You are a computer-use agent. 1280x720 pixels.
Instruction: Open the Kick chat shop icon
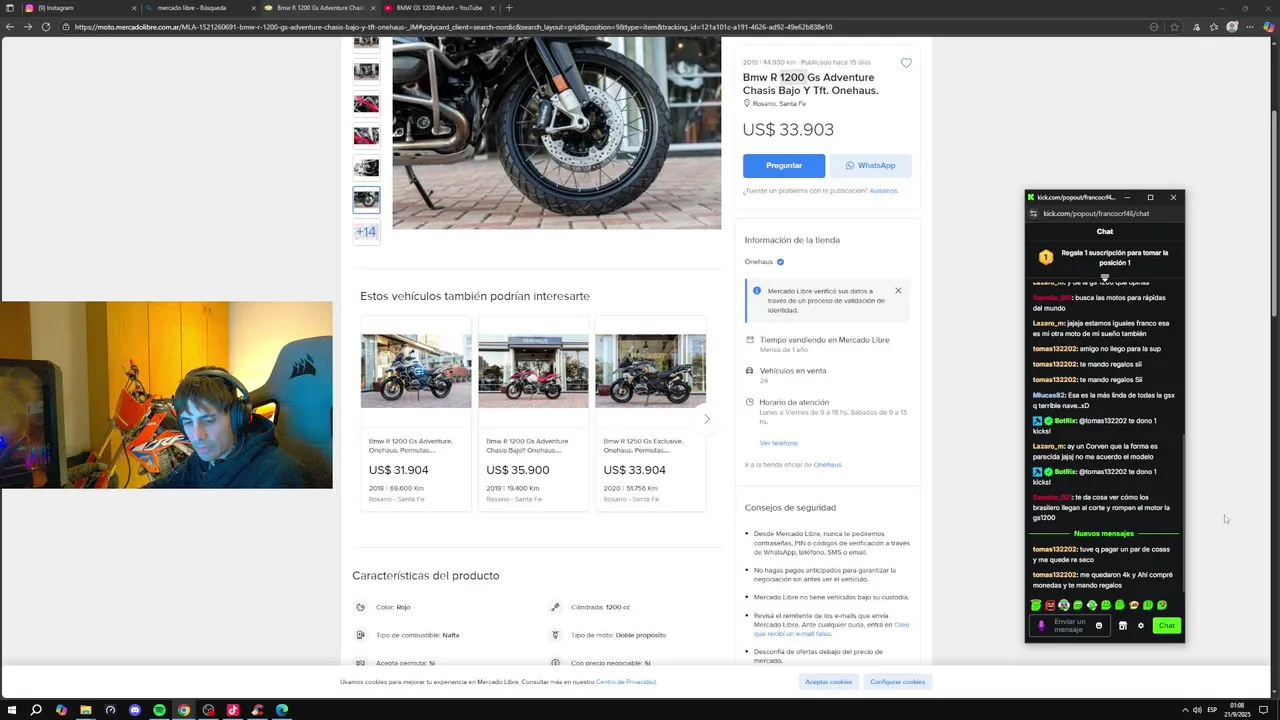(1122, 626)
